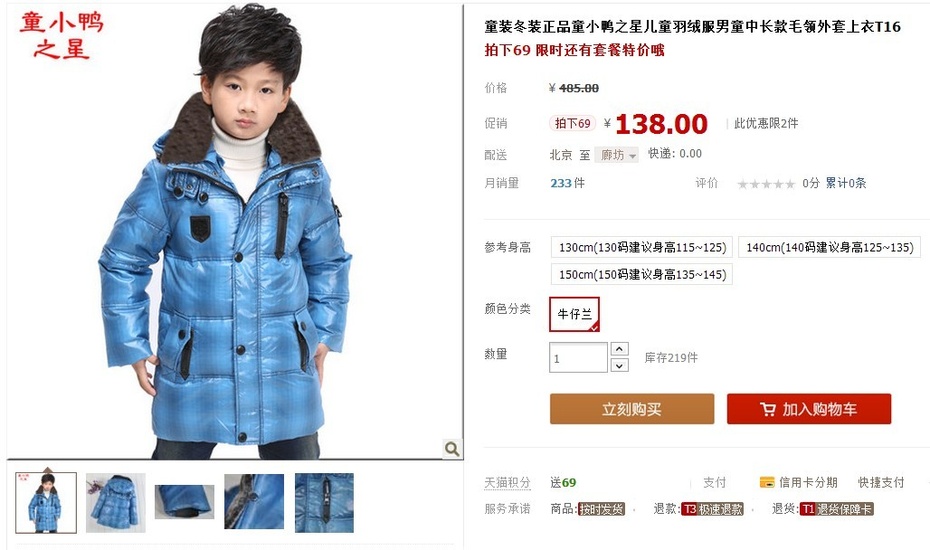
Task: Select size 130cm option
Action: tap(642, 247)
